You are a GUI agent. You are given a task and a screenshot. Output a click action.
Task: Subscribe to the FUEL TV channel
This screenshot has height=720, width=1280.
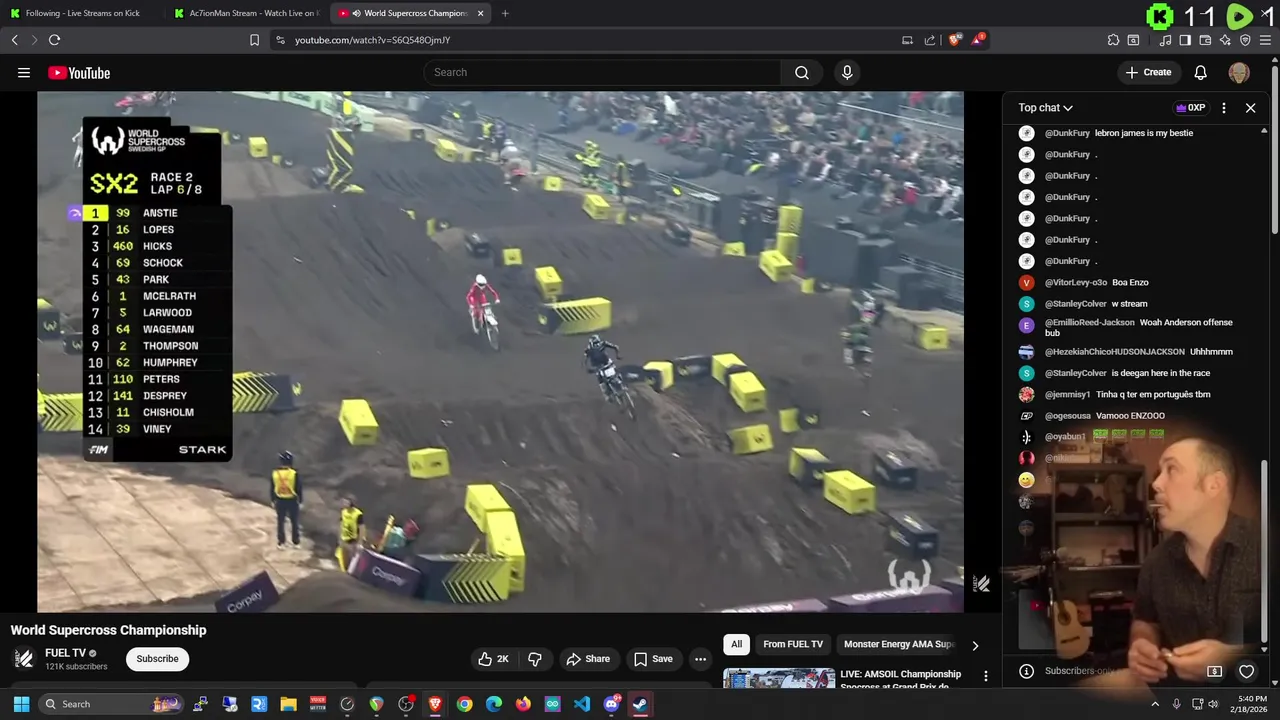pos(157,659)
